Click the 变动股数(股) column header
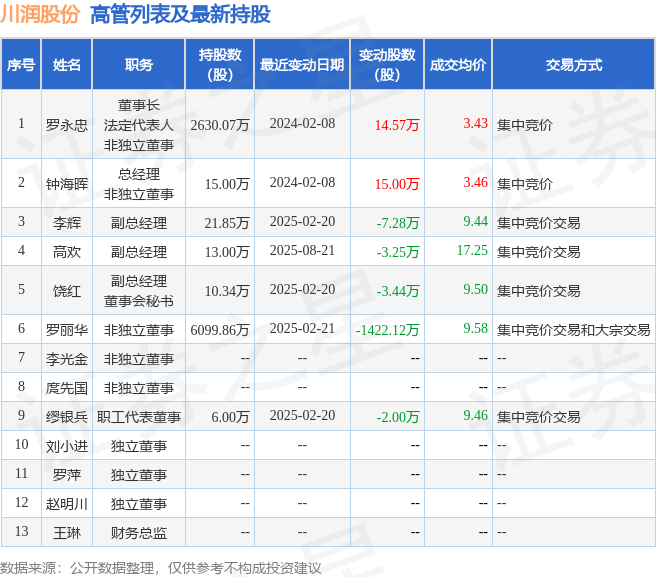The image size is (656, 577). [387, 65]
